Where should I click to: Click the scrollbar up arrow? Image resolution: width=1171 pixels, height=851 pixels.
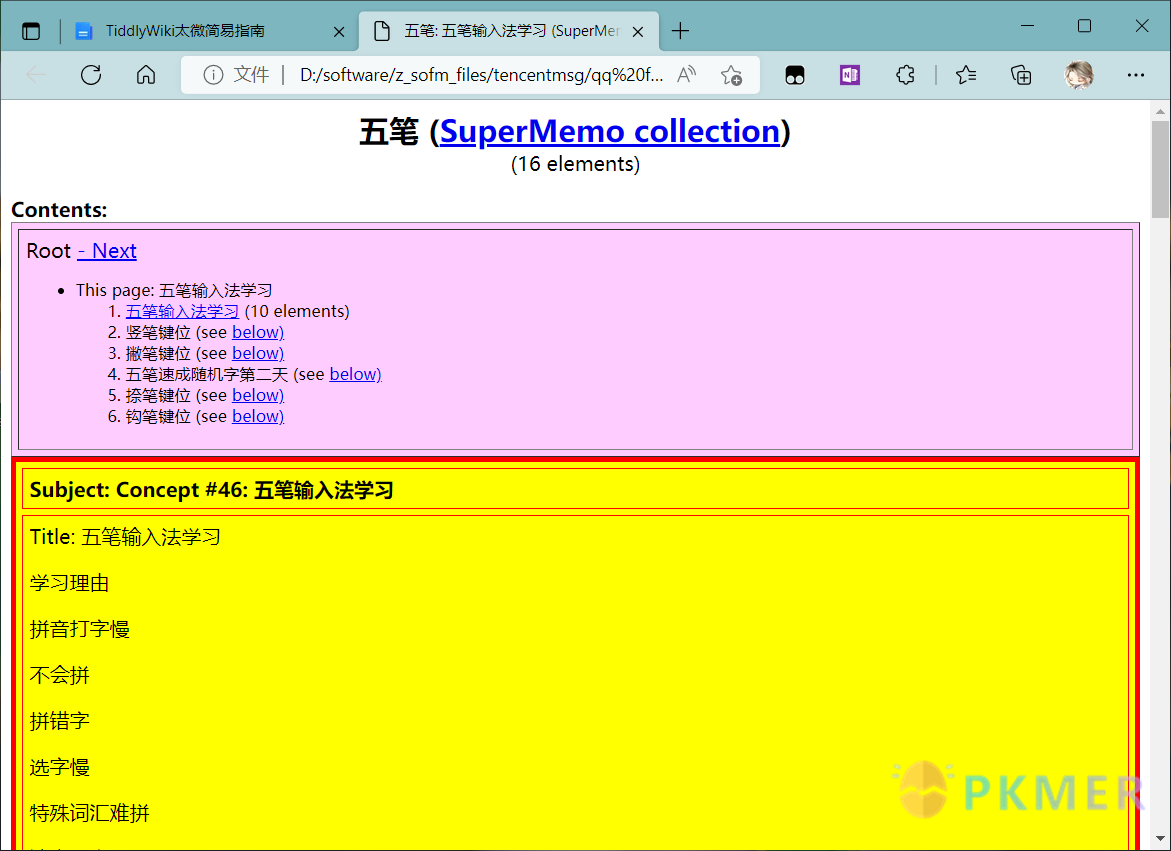pos(1161,110)
